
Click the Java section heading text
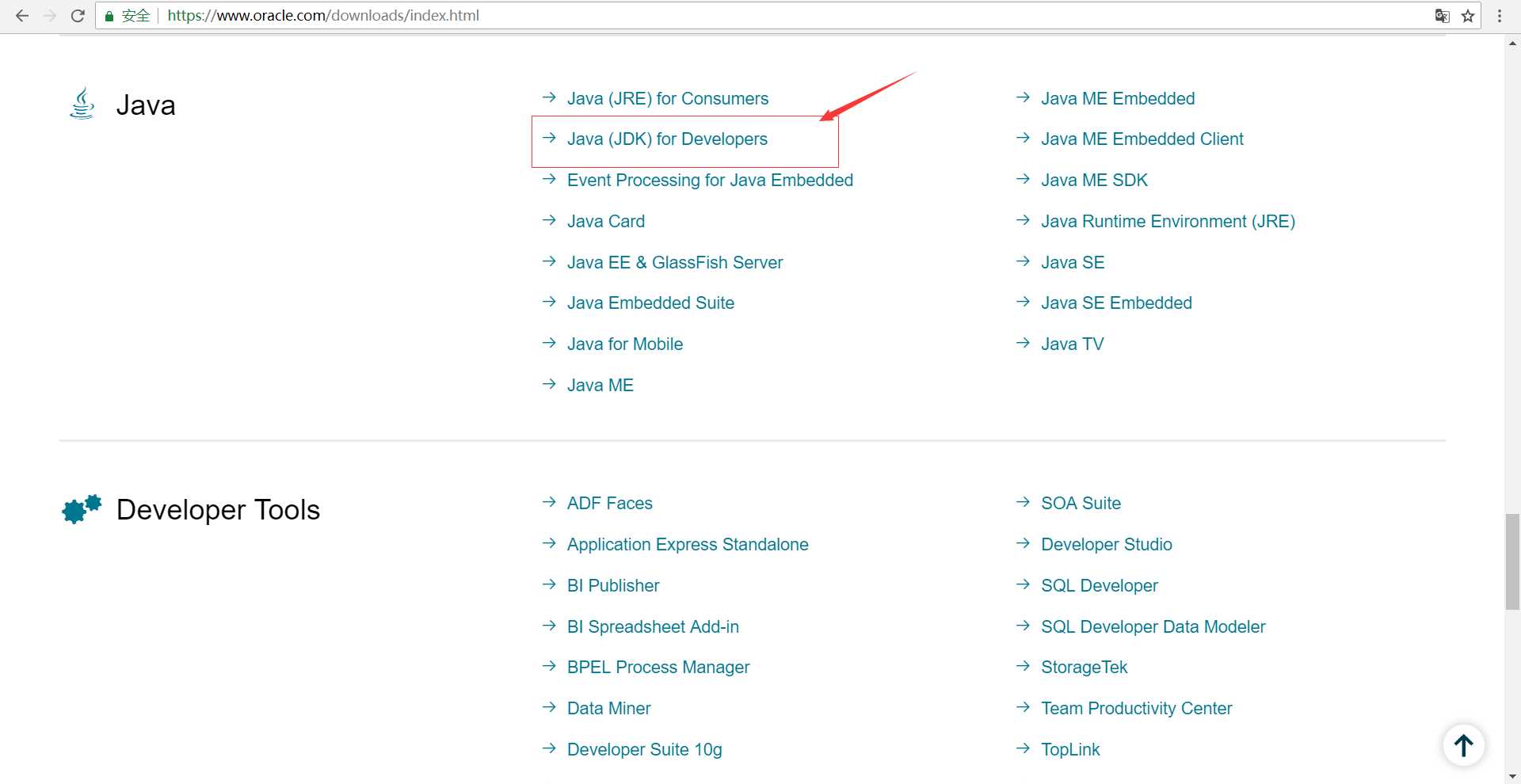[146, 105]
